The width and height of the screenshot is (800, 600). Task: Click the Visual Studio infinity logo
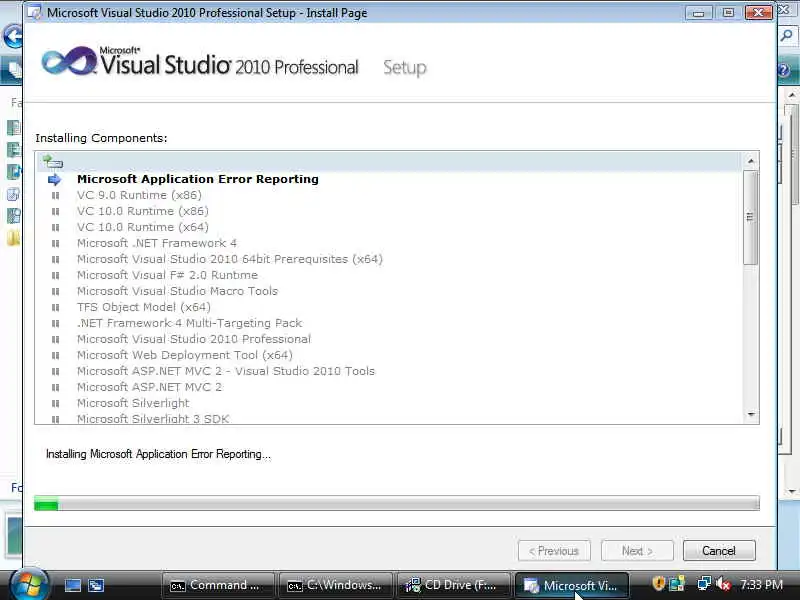pyautogui.click(x=69, y=61)
